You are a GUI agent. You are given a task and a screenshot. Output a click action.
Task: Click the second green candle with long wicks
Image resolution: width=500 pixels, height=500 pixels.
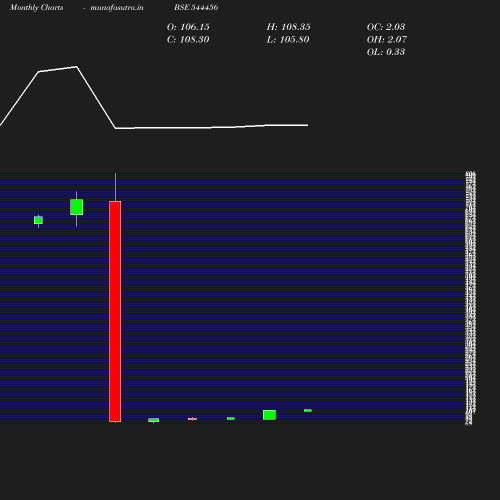(77, 207)
